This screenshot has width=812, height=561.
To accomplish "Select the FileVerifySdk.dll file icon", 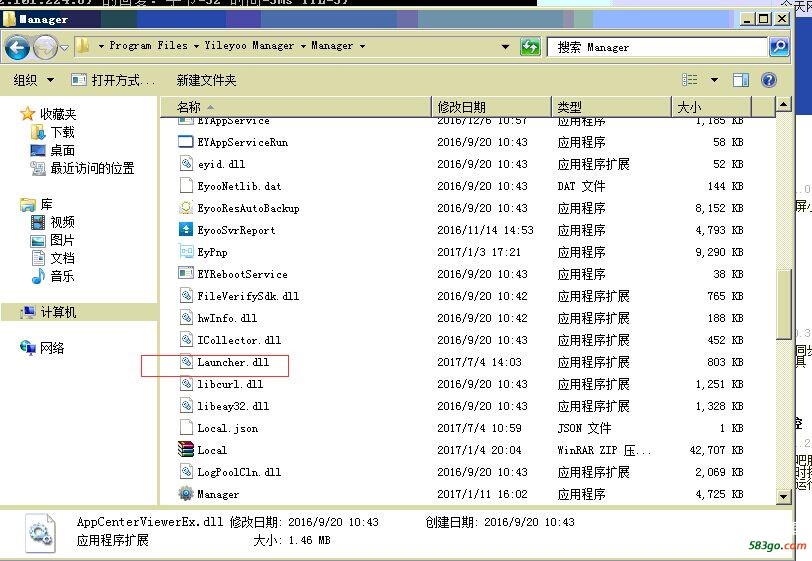I will [x=186, y=295].
